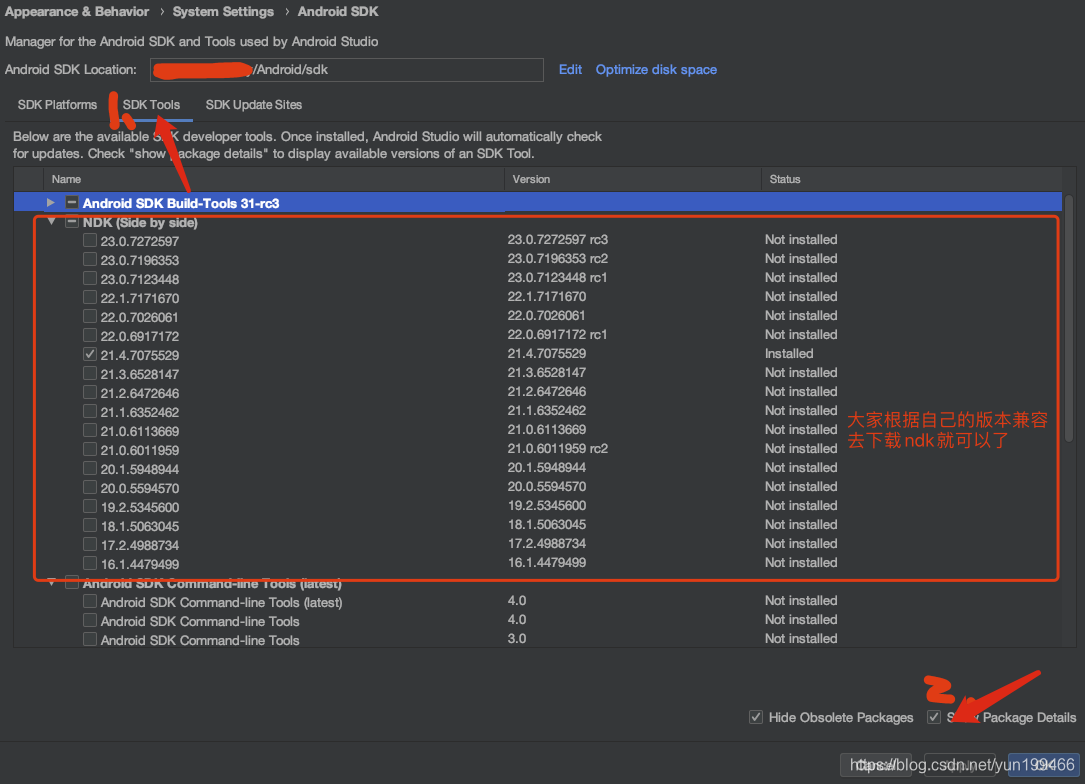Check NDK 22.0.7026061

click(x=90, y=316)
